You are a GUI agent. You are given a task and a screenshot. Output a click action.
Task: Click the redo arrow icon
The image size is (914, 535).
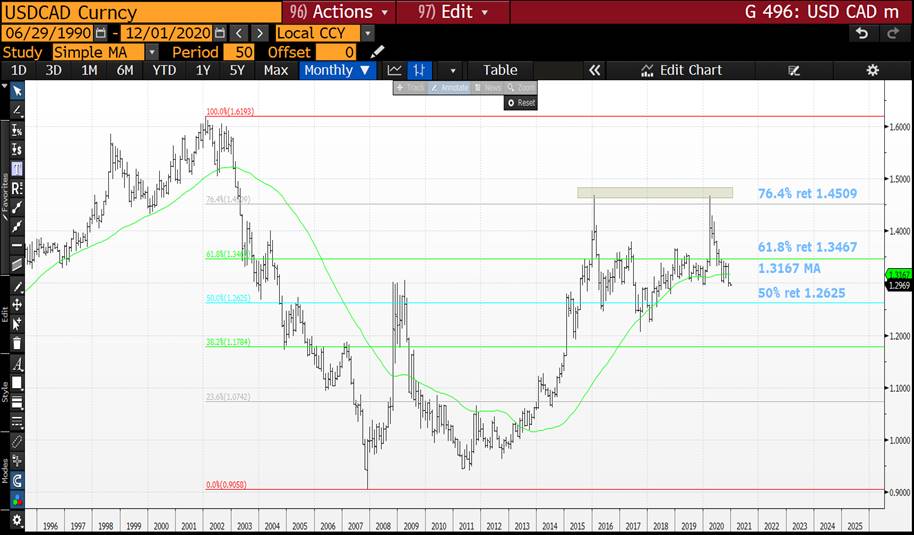892,33
